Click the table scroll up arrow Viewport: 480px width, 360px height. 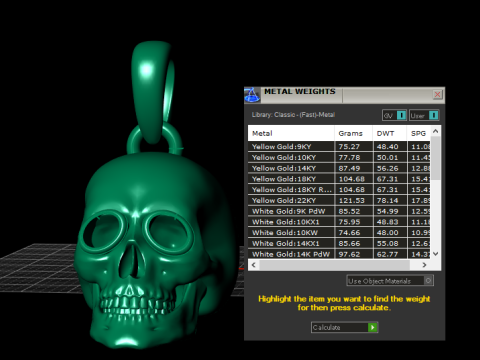[435, 131]
